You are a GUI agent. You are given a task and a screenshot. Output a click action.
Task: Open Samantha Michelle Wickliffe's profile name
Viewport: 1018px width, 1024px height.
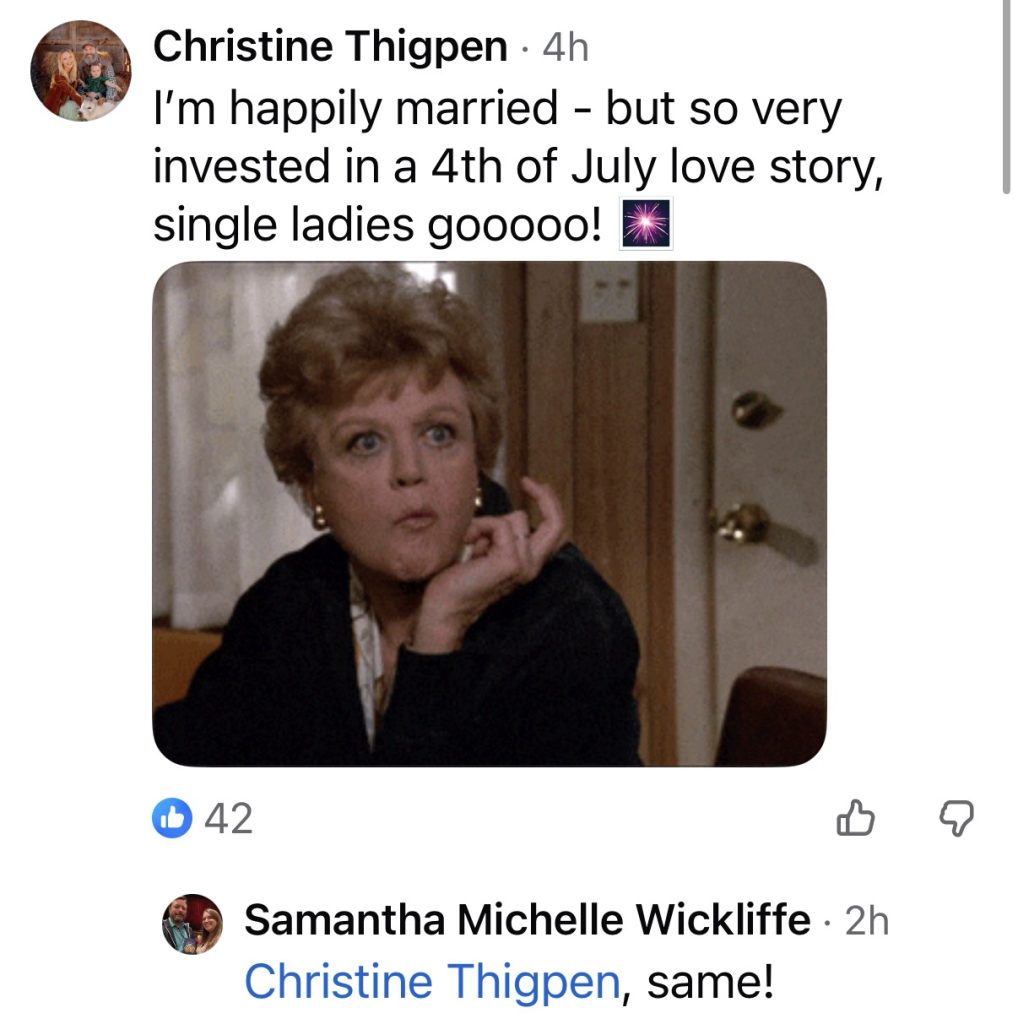point(527,920)
